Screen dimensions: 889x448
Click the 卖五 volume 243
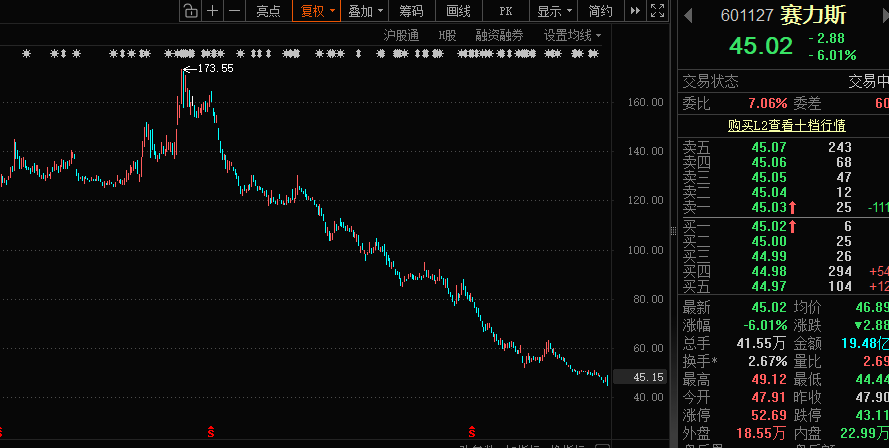pos(840,147)
